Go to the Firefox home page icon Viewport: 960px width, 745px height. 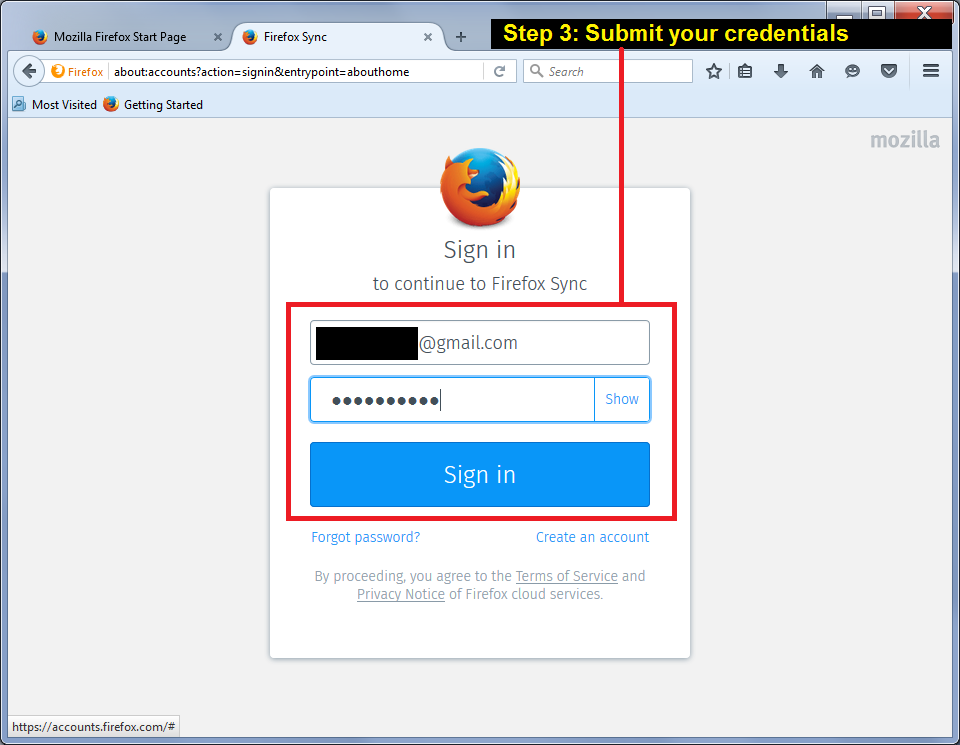coord(817,72)
